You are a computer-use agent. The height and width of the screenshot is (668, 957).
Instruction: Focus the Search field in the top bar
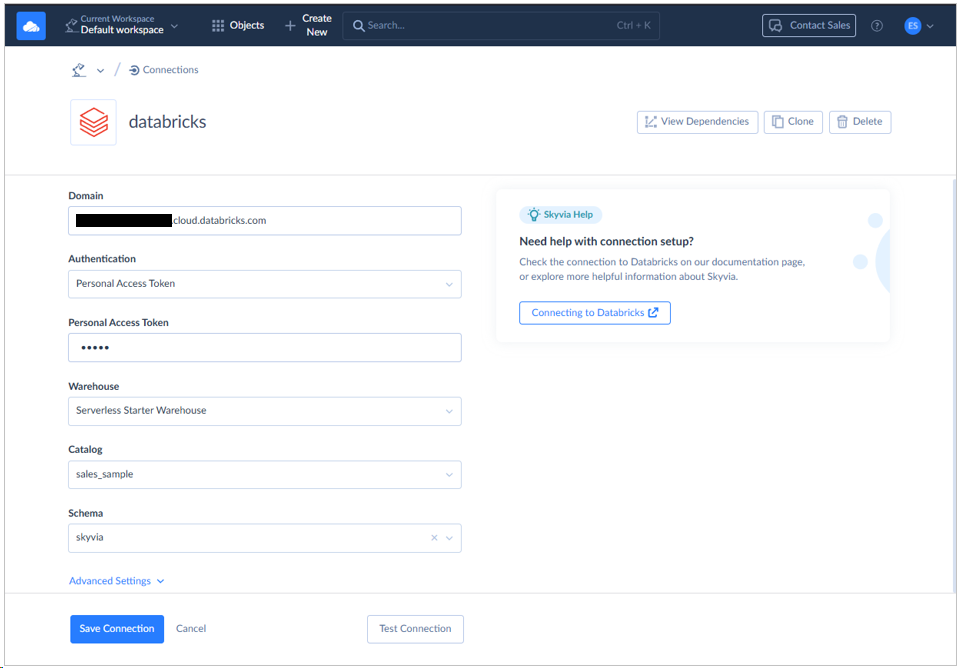[x=501, y=26]
